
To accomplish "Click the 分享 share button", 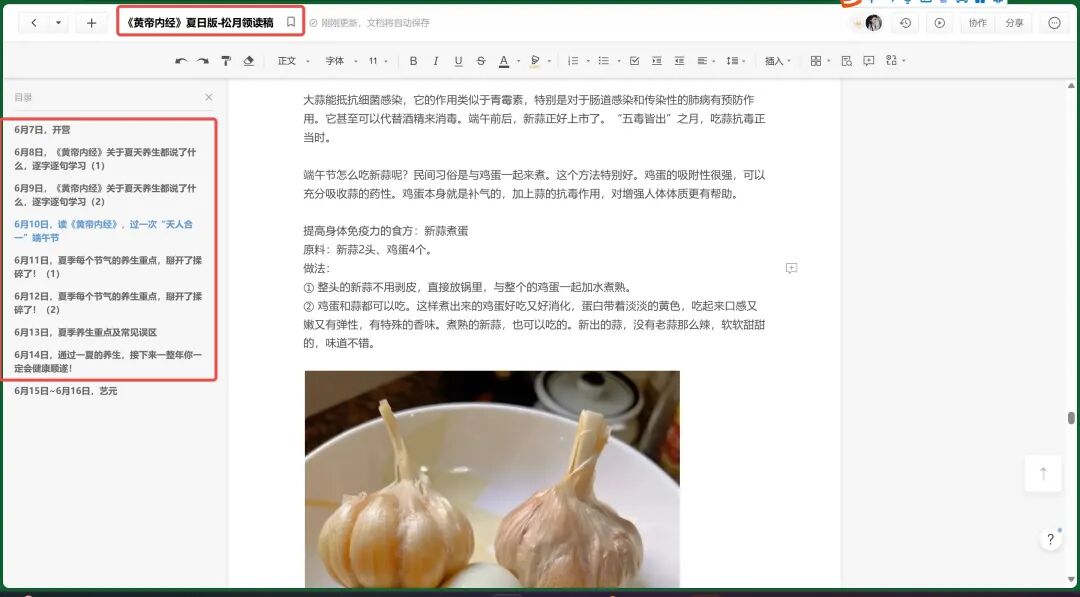I will 1014,23.
